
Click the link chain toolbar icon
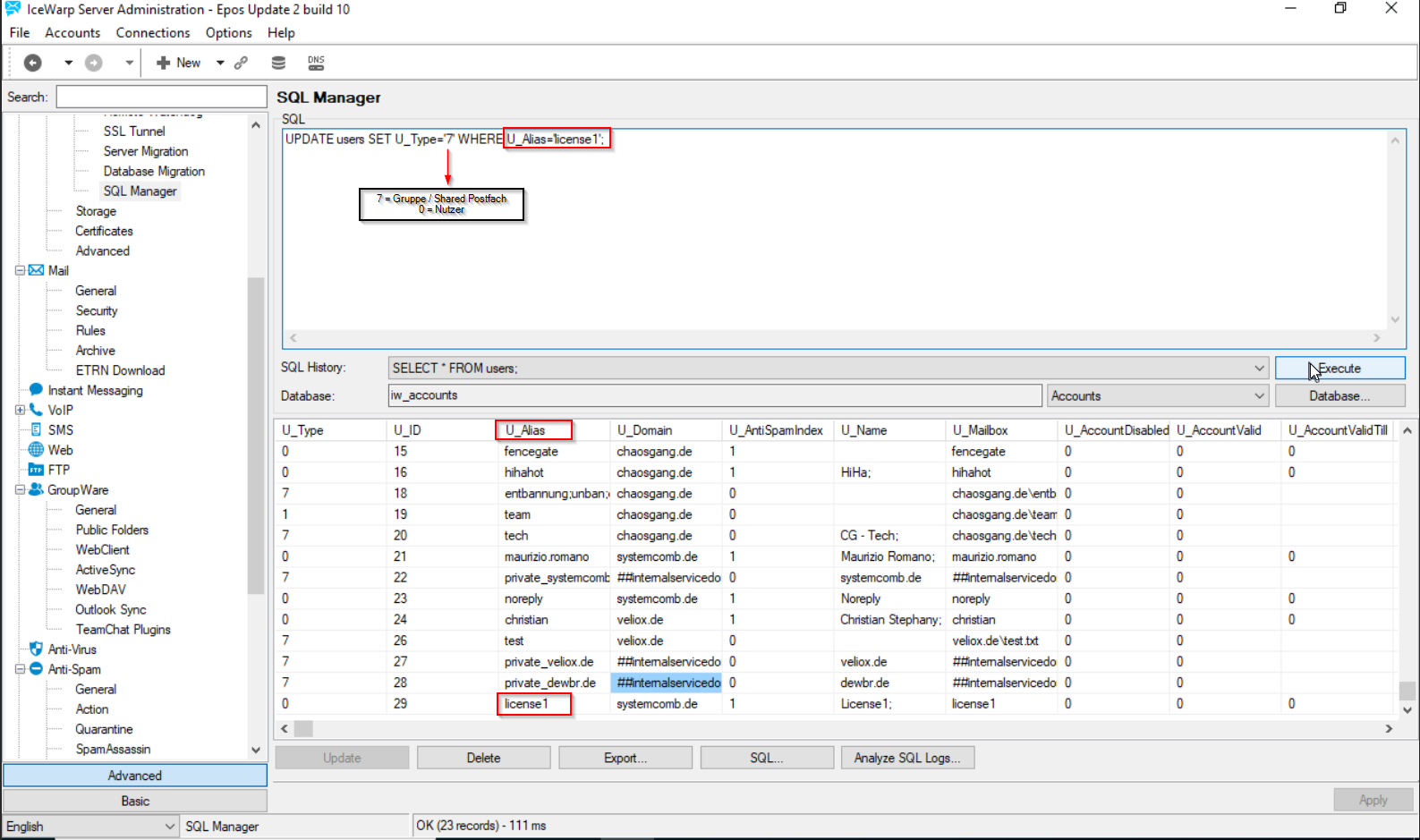tap(241, 63)
